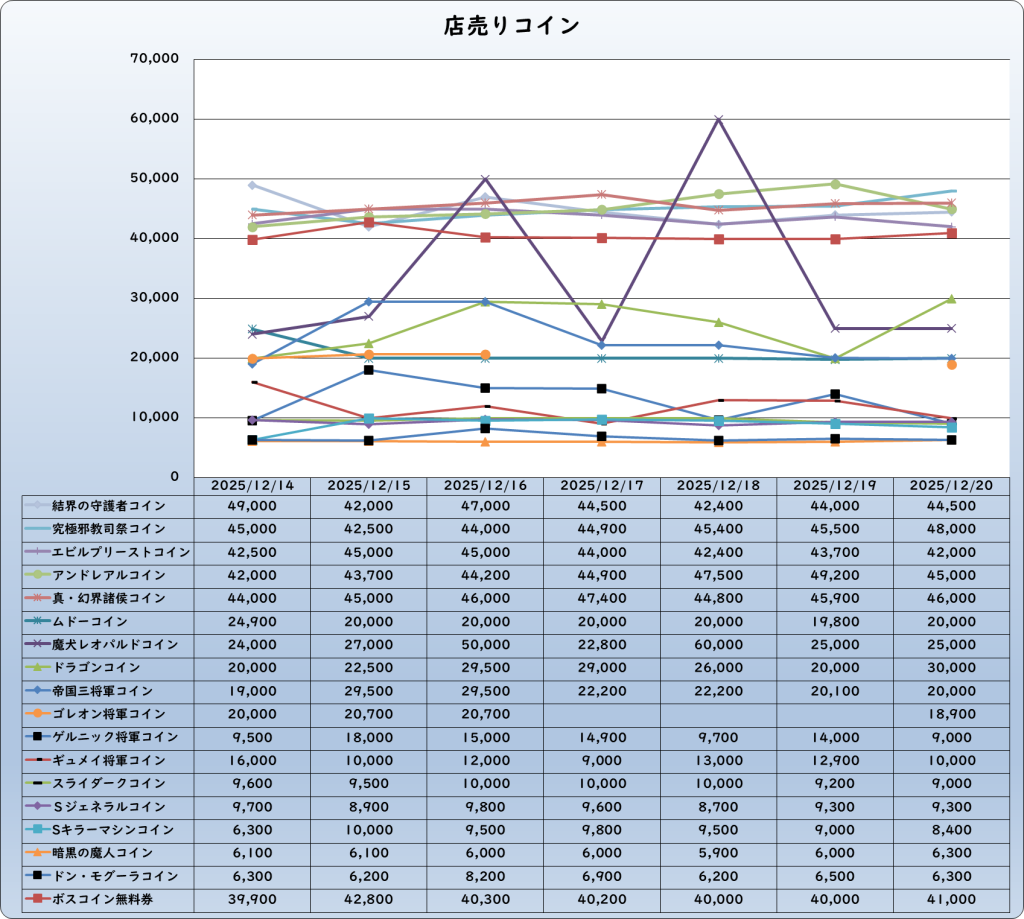Click the 結界の守護者コイン legend marker
Image resolution: width=1024 pixels, height=919 pixels.
[38, 505]
